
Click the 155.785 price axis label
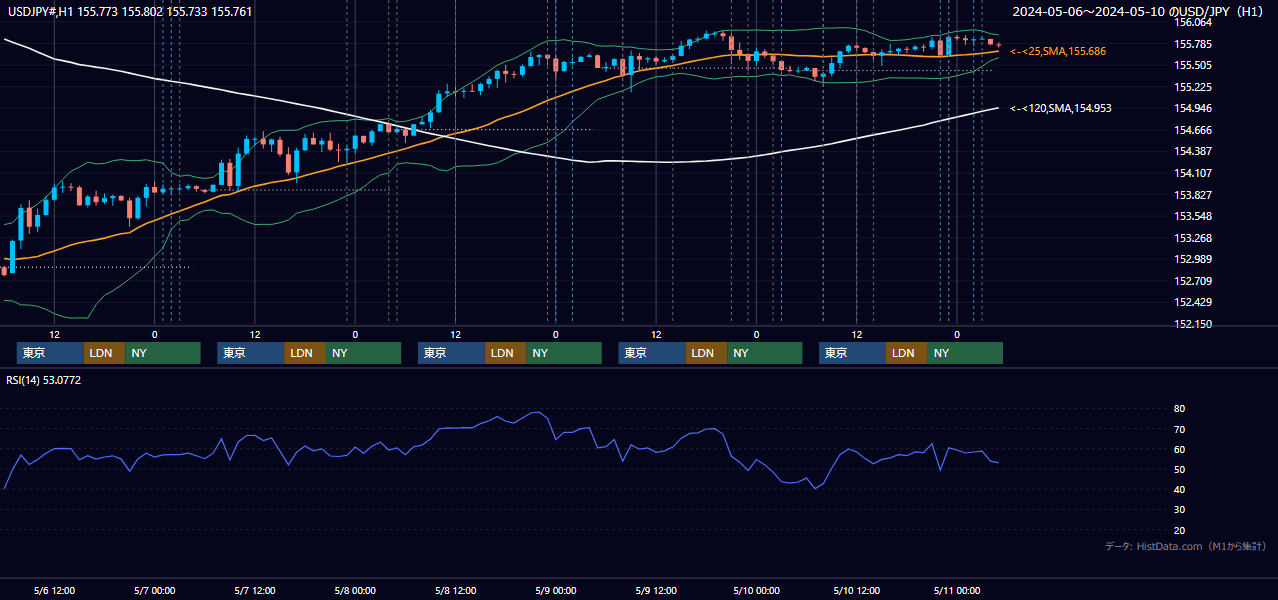[1194, 44]
